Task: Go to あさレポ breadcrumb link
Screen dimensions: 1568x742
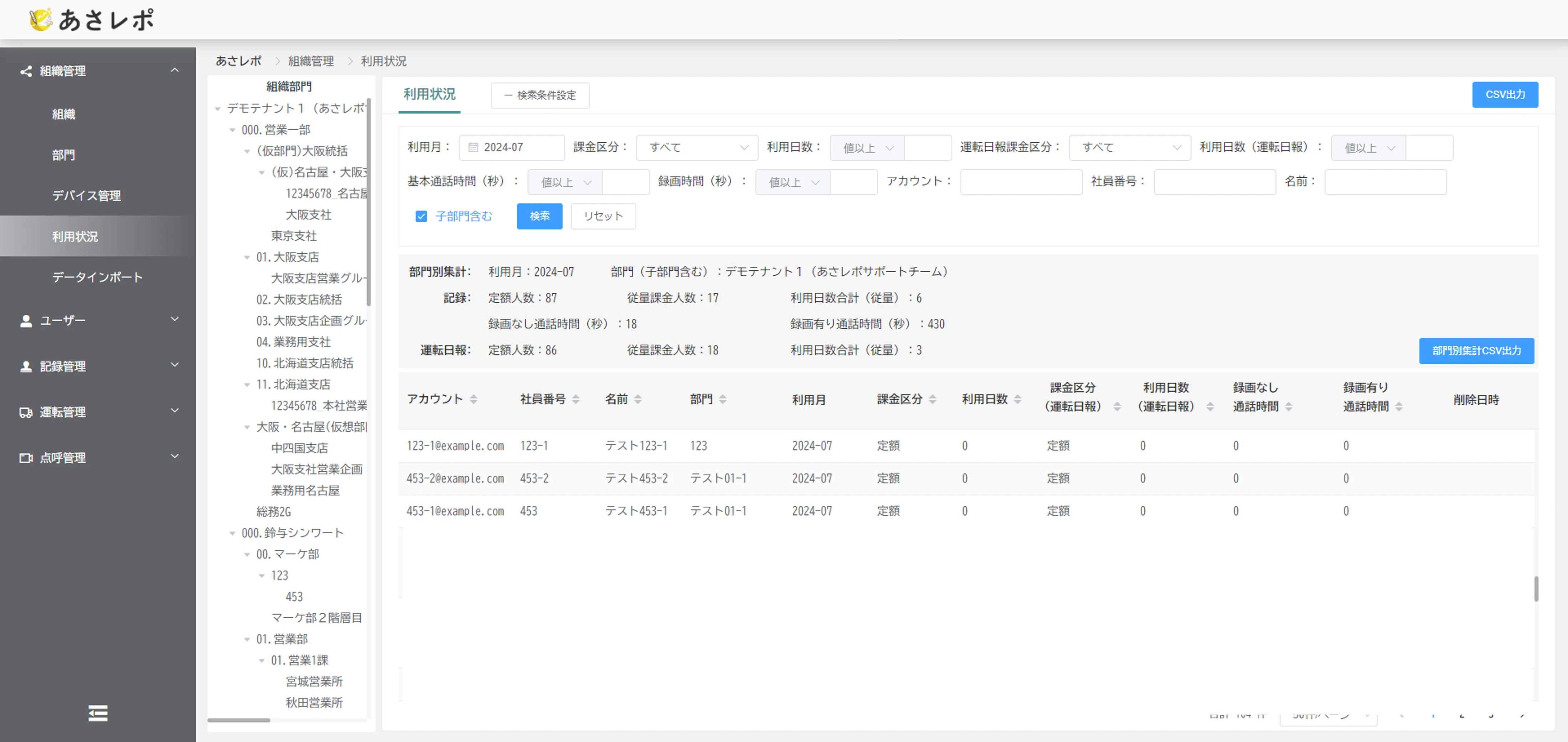Action: point(239,61)
